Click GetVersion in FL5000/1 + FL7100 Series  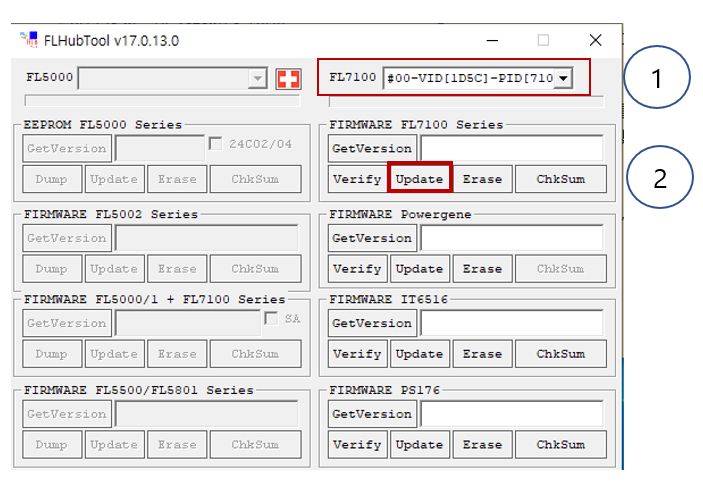pyautogui.click(x=67, y=323)
